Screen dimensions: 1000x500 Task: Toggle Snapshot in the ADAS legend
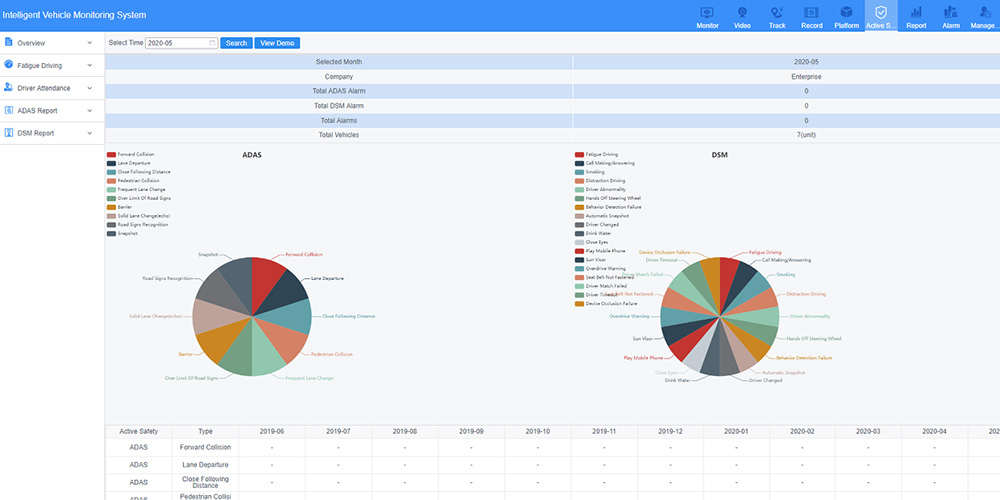120,233
